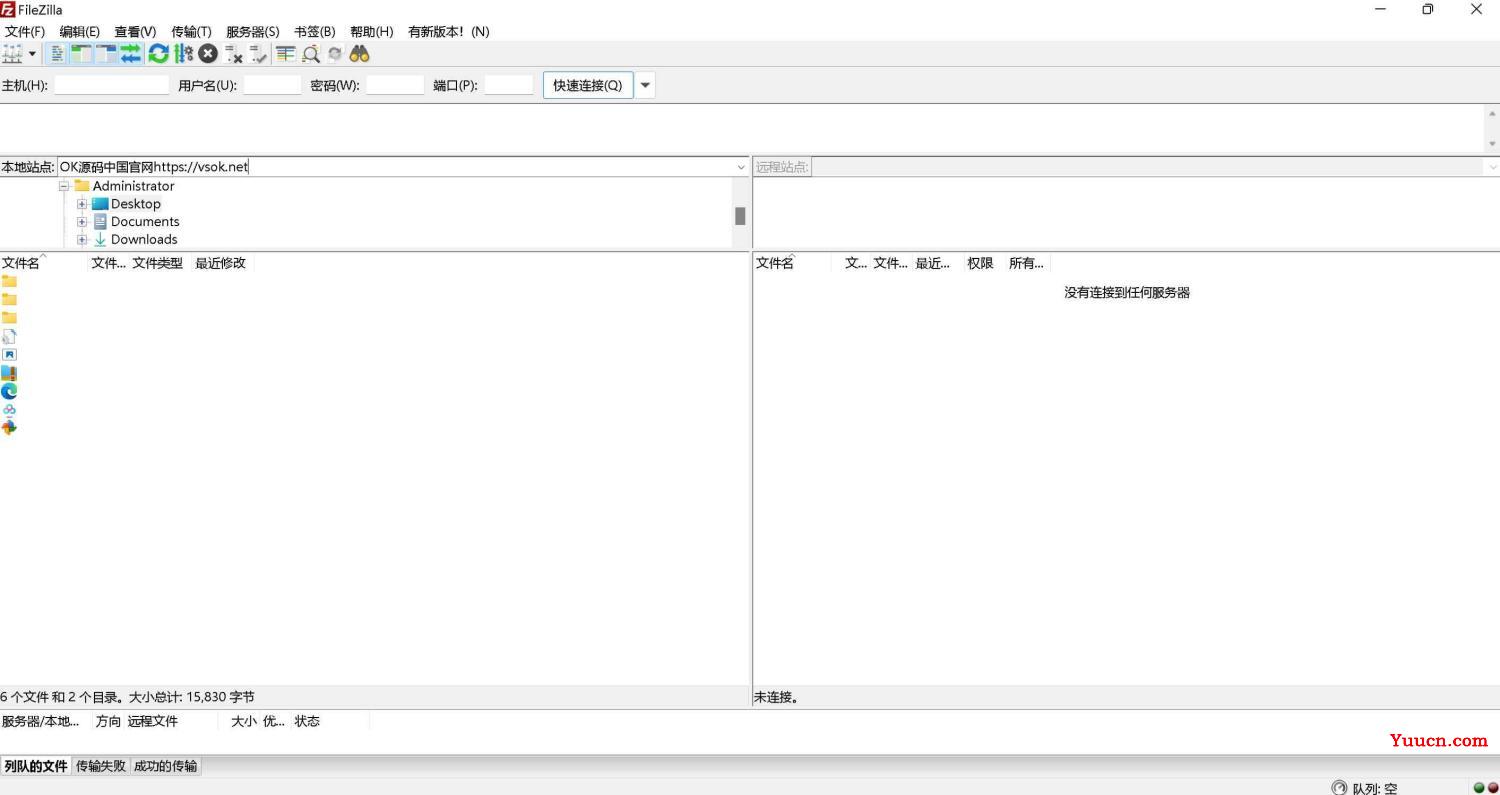Click the red activity LED indicator
The image size is (1500, 795).
pos(1493,787)
